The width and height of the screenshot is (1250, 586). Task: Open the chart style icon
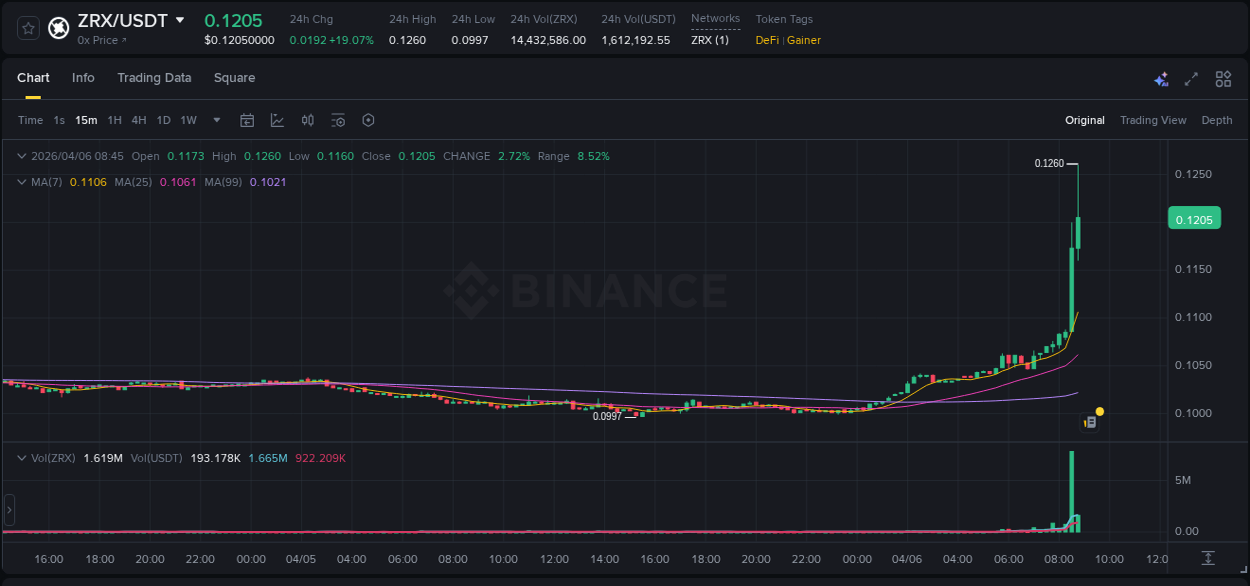(278, 120)
